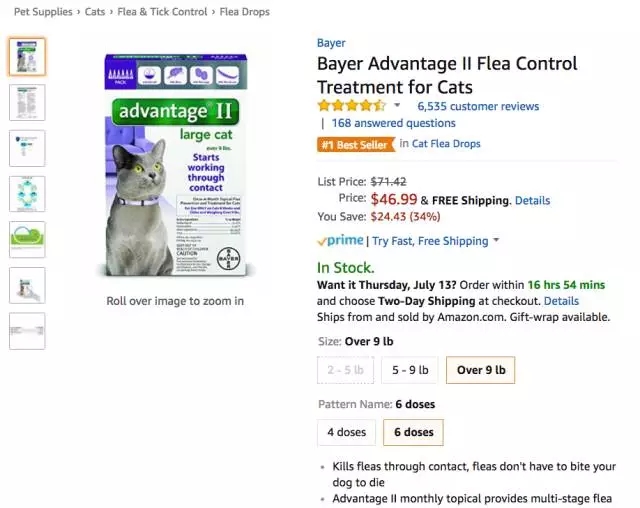The width and height of the screenshot is (640, 508).
Task: Select the 4 doses option
Action: pyautogui.click(x=347, y=432)
